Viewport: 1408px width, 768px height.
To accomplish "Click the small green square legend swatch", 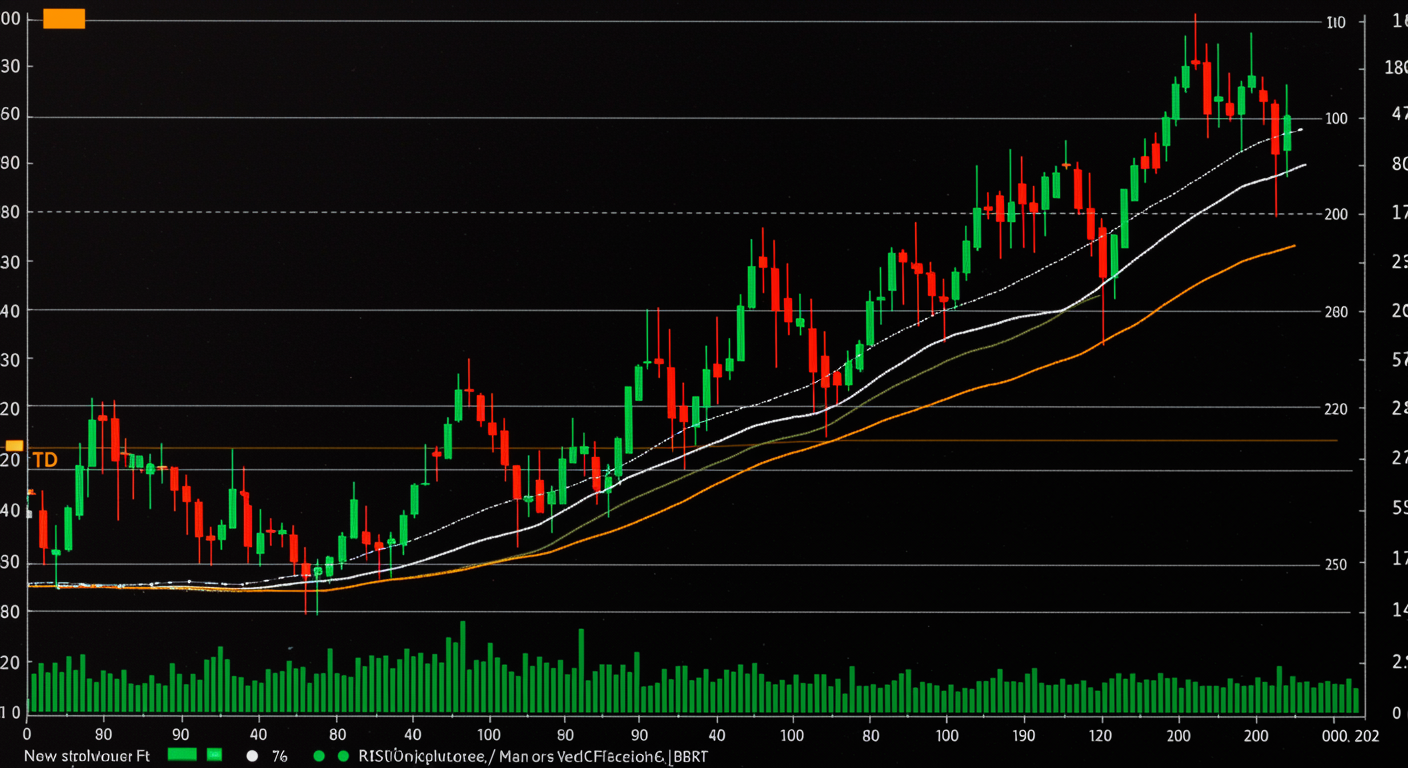I will click(x=214, y=755).
